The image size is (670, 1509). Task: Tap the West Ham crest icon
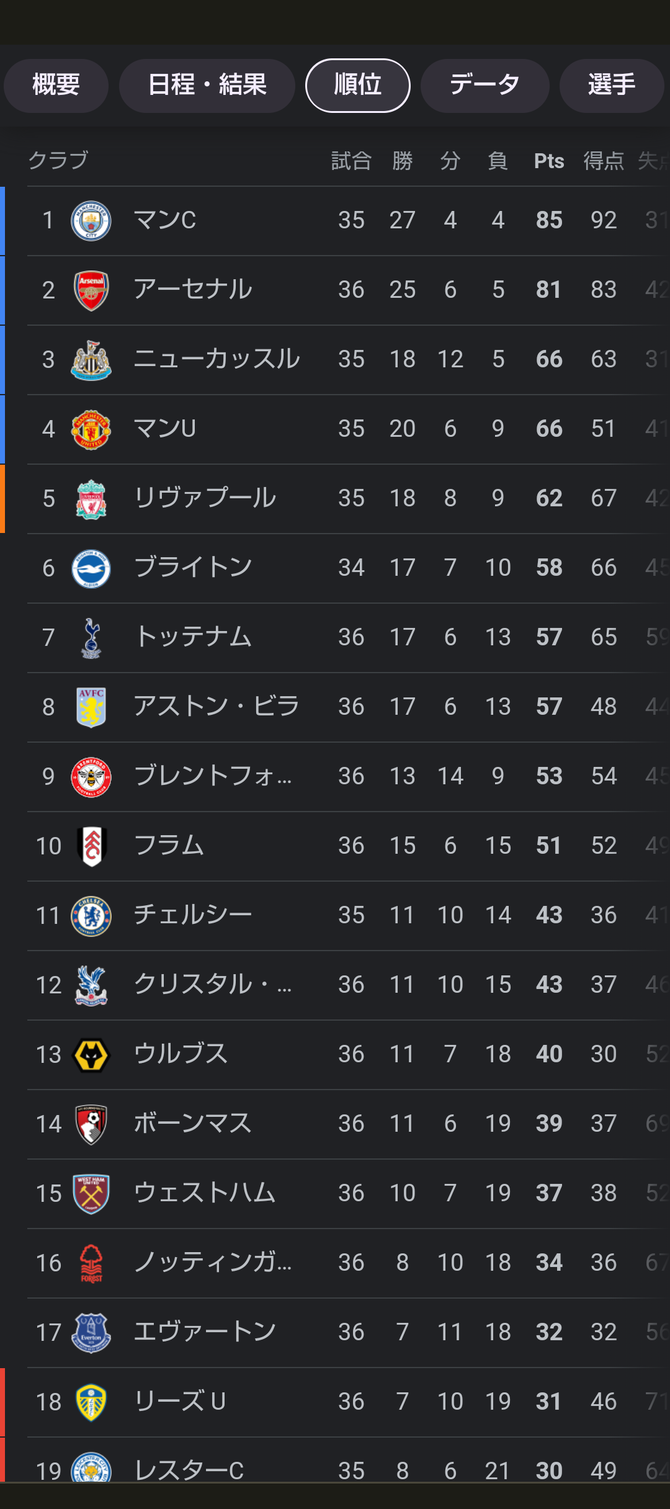coord(91,1193)
